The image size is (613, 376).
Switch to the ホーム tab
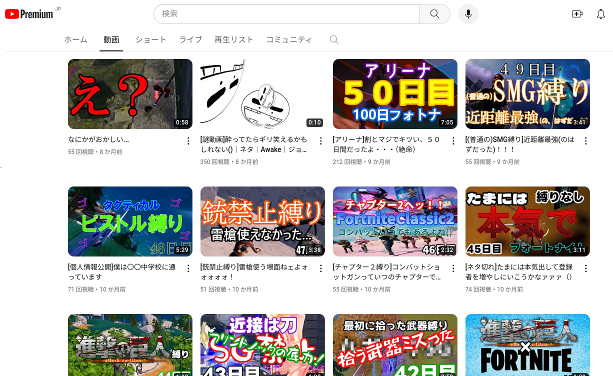76,39
